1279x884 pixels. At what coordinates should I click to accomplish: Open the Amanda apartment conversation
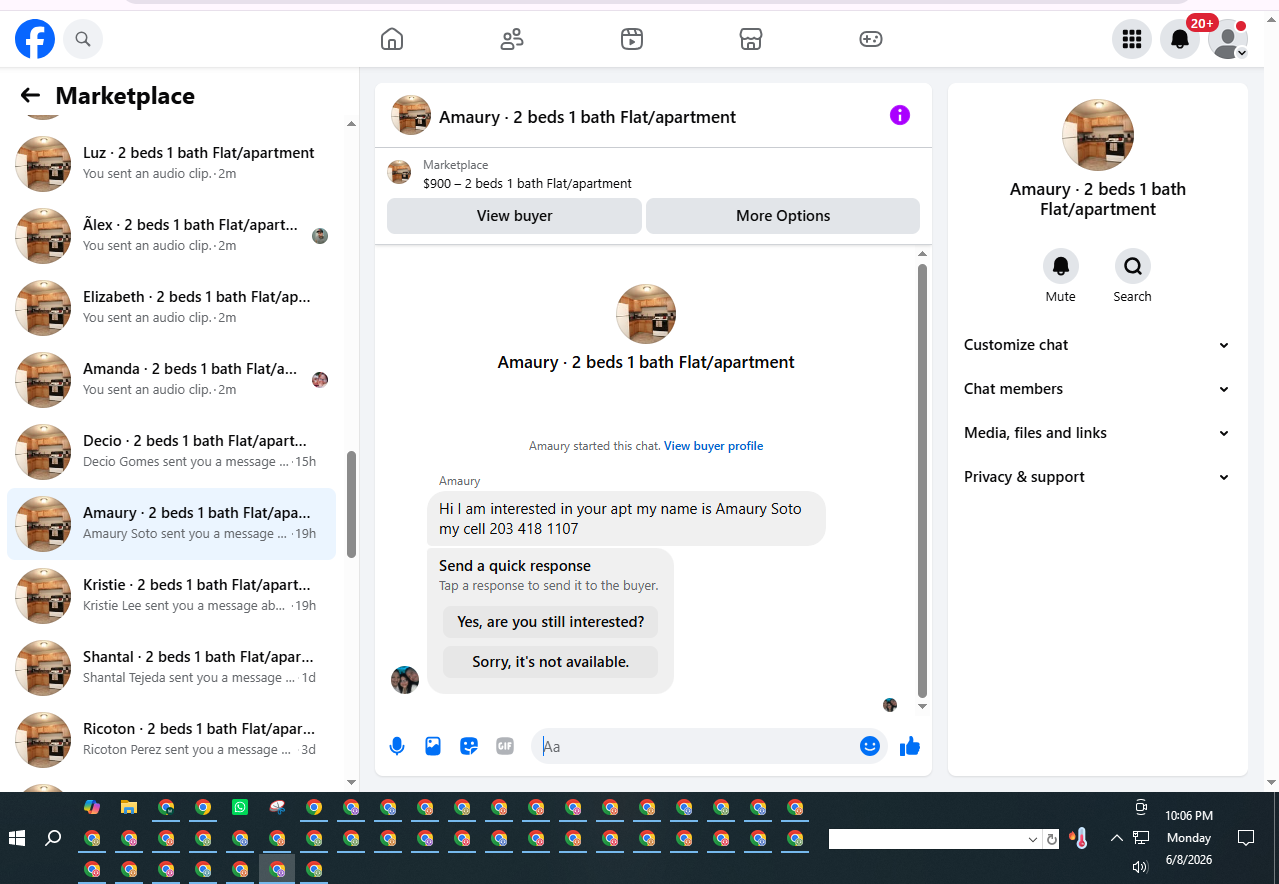point(172,380)
